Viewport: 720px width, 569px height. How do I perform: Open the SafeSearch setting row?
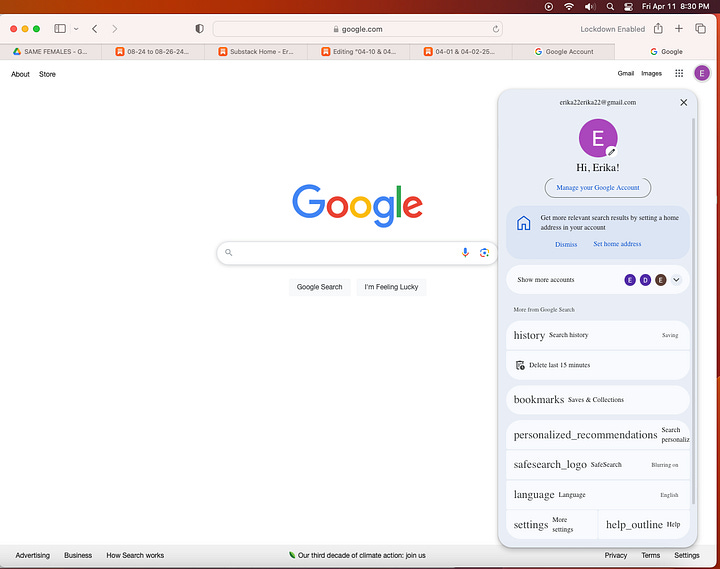tap(598, 465)
